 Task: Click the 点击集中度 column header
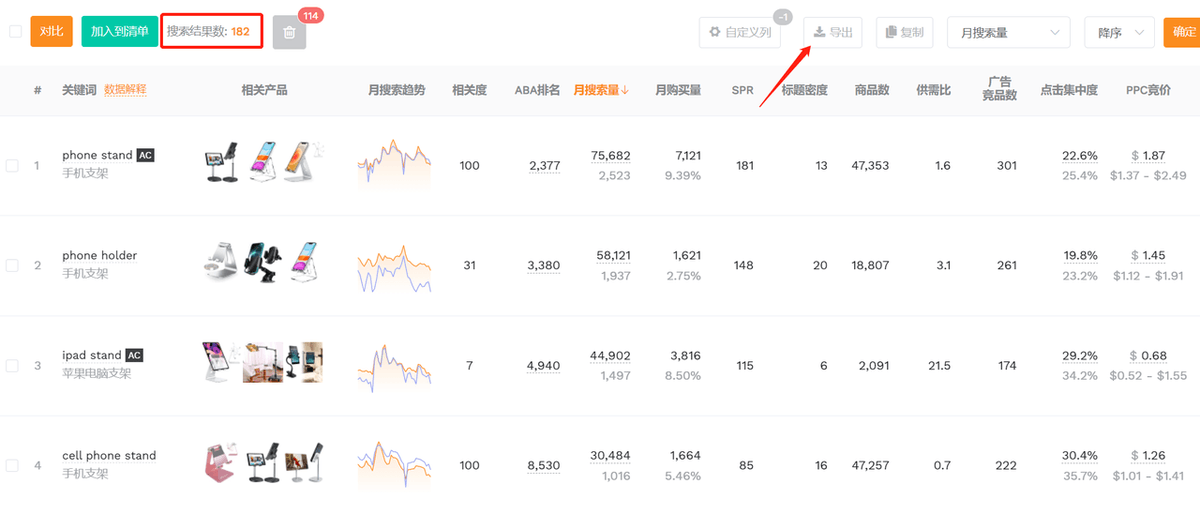1069,90
